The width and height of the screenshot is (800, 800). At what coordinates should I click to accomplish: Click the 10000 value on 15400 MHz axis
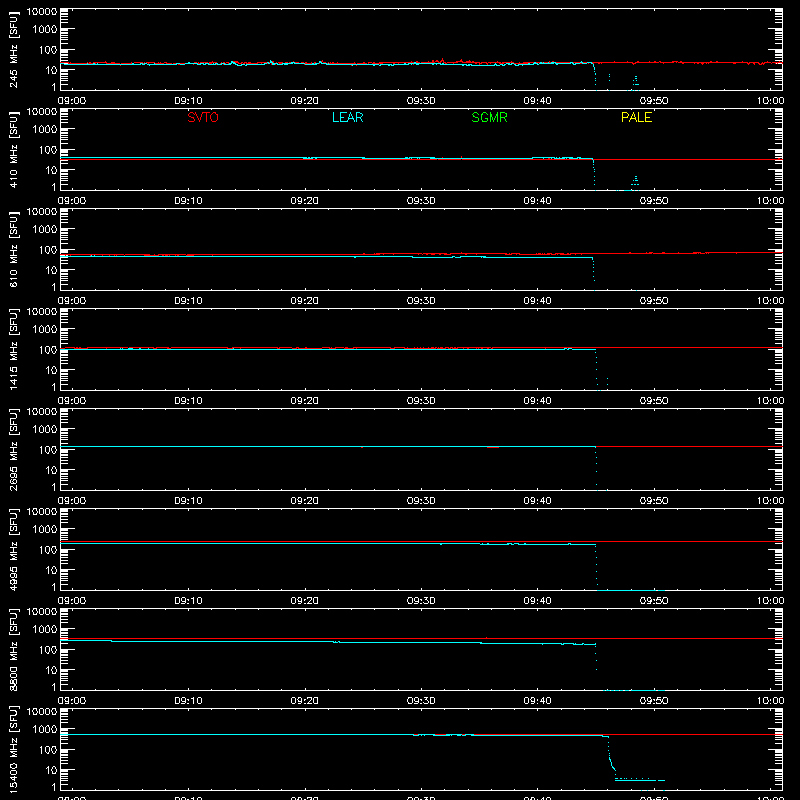pyautogui.click(x=42, y=712)
